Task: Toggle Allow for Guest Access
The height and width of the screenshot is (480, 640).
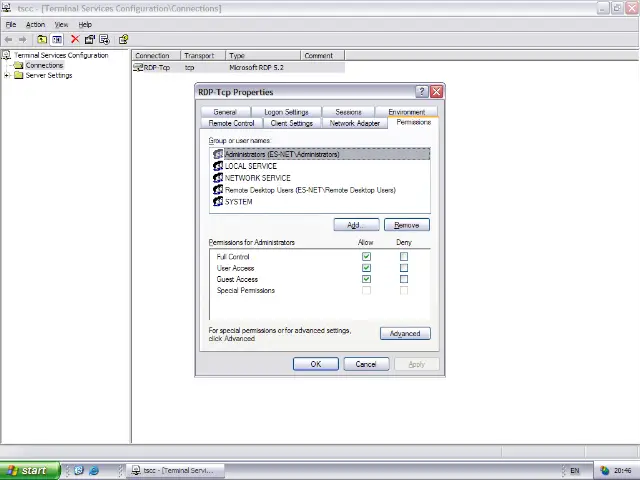Action: click(367, 279)
